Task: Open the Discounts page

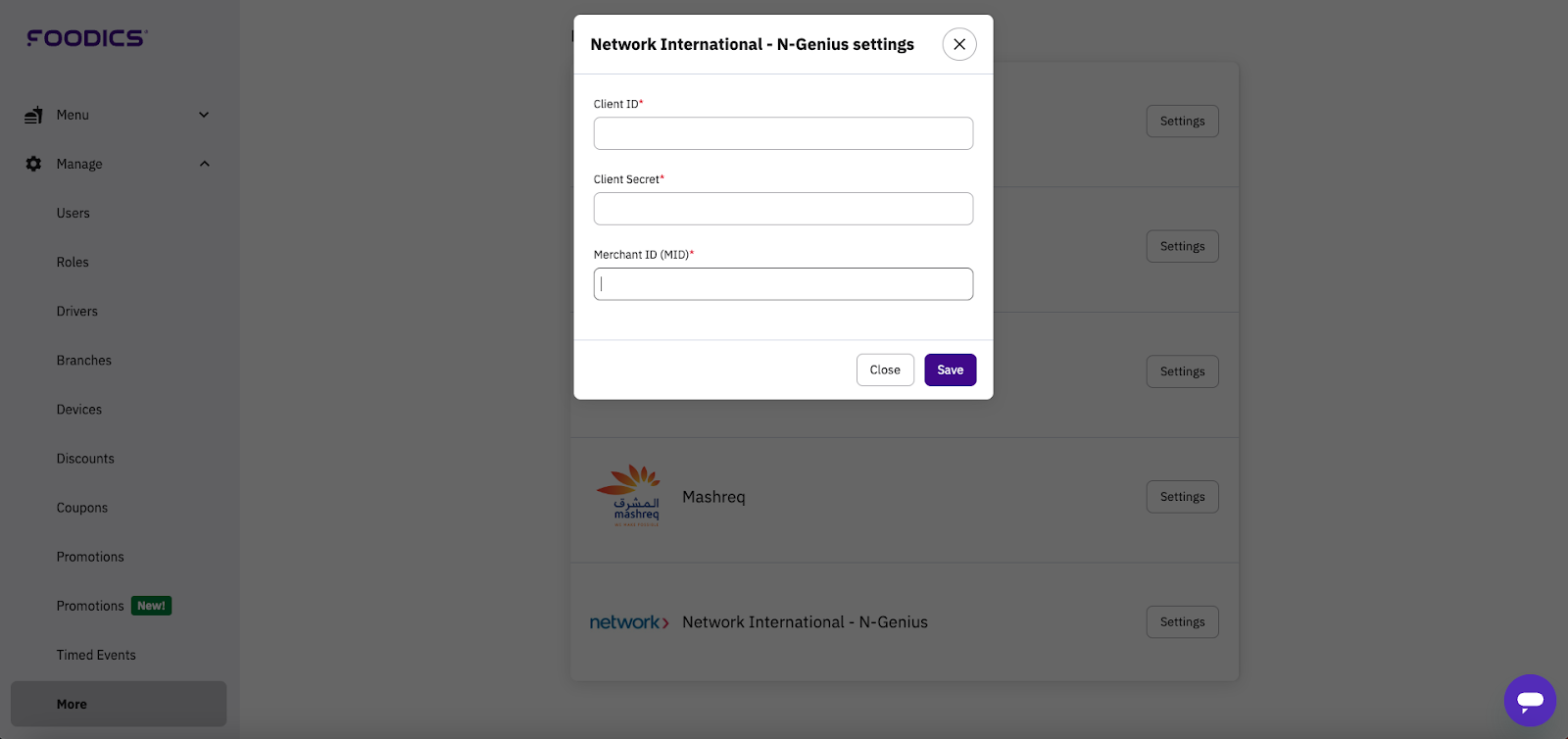Action: pyautogui.click(x=85, y=458)
